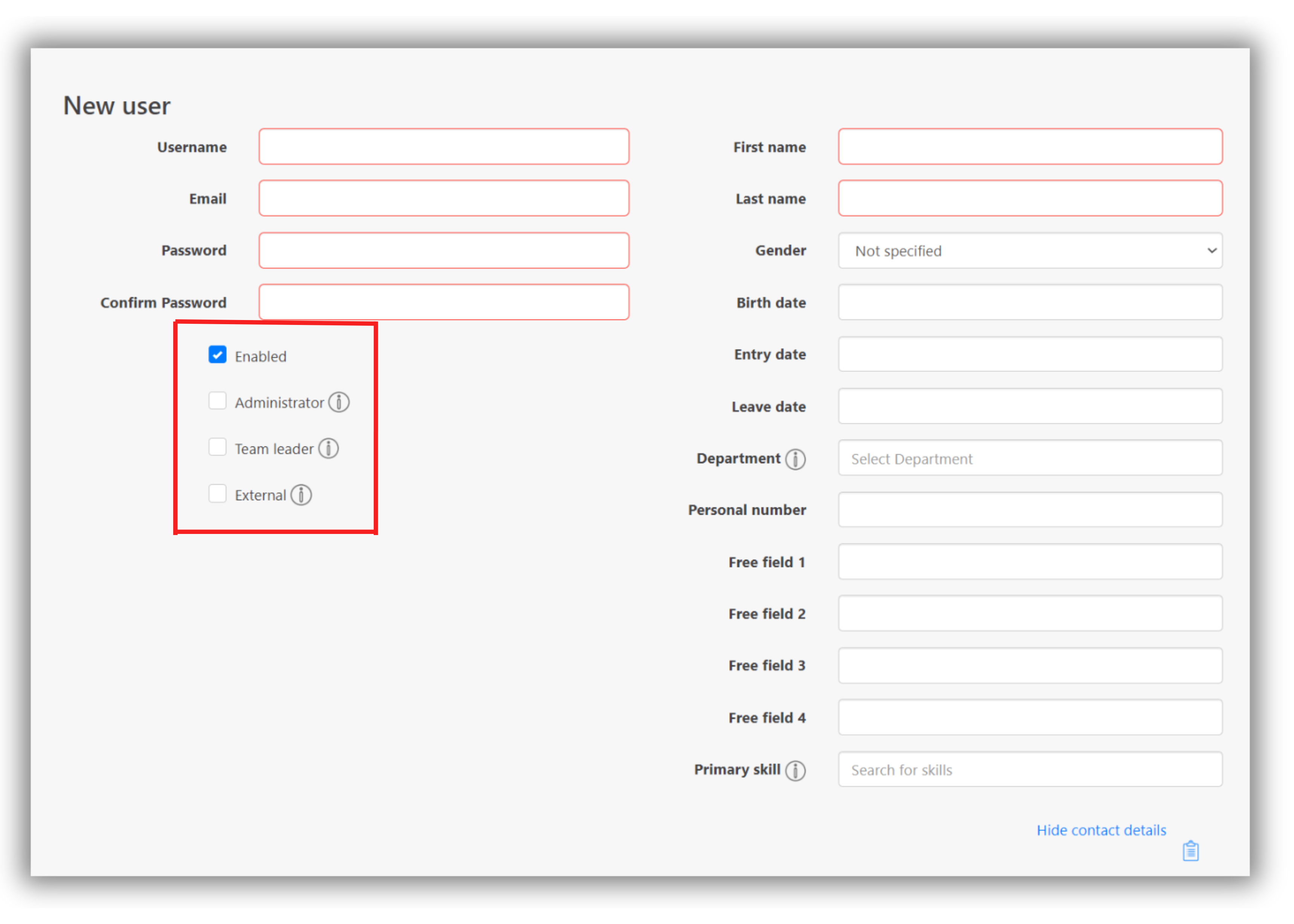Focus the Username input field
The image size is (1294, 924).
click(444, 147)
